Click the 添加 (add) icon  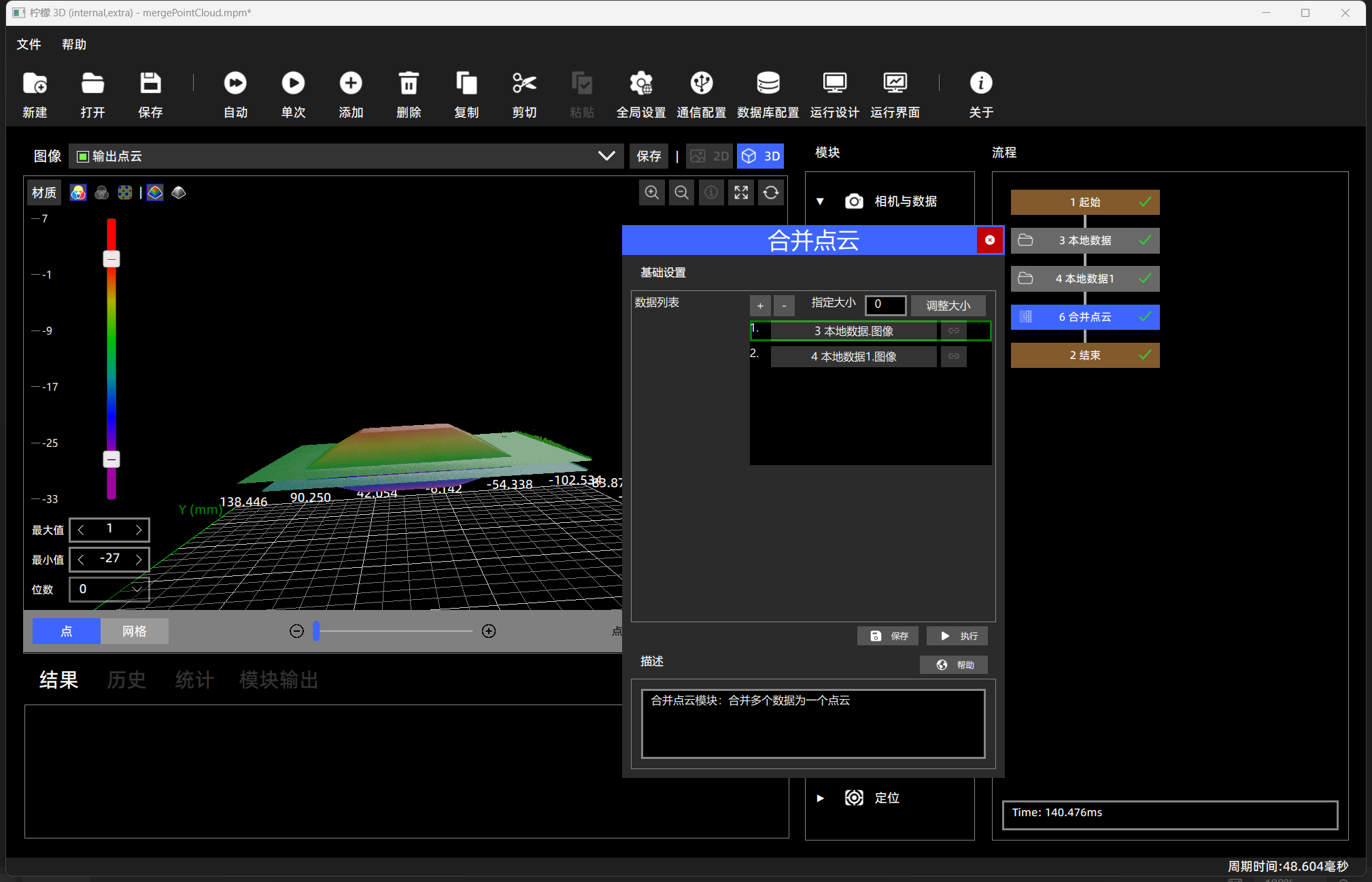coord(351,94)
